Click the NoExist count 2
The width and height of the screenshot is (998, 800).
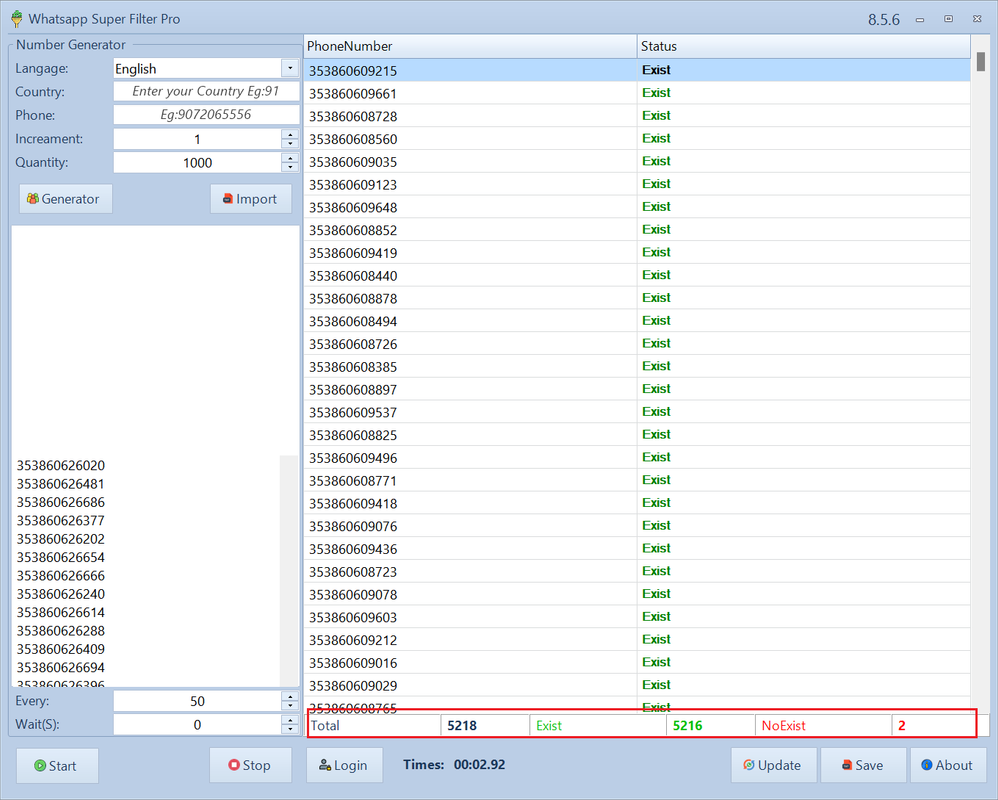point(902,726)
